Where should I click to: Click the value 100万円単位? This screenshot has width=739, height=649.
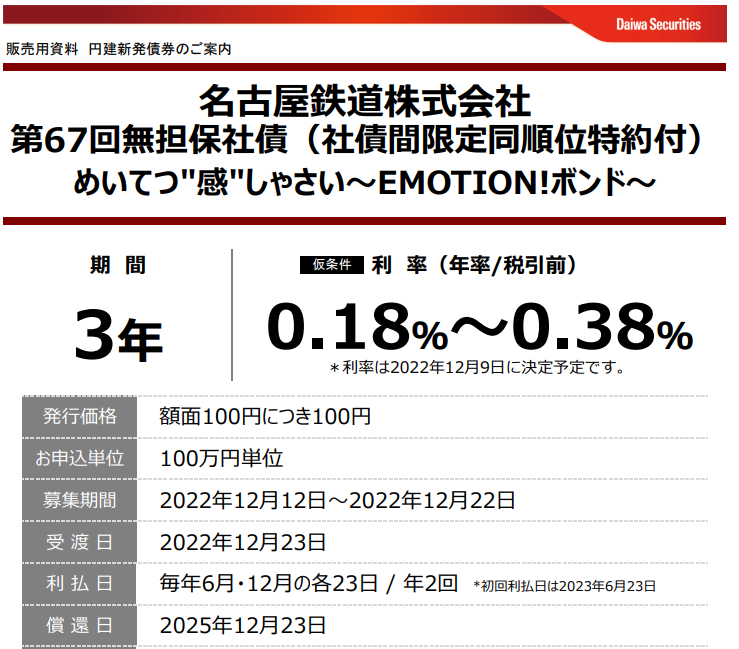pos(222,459)
